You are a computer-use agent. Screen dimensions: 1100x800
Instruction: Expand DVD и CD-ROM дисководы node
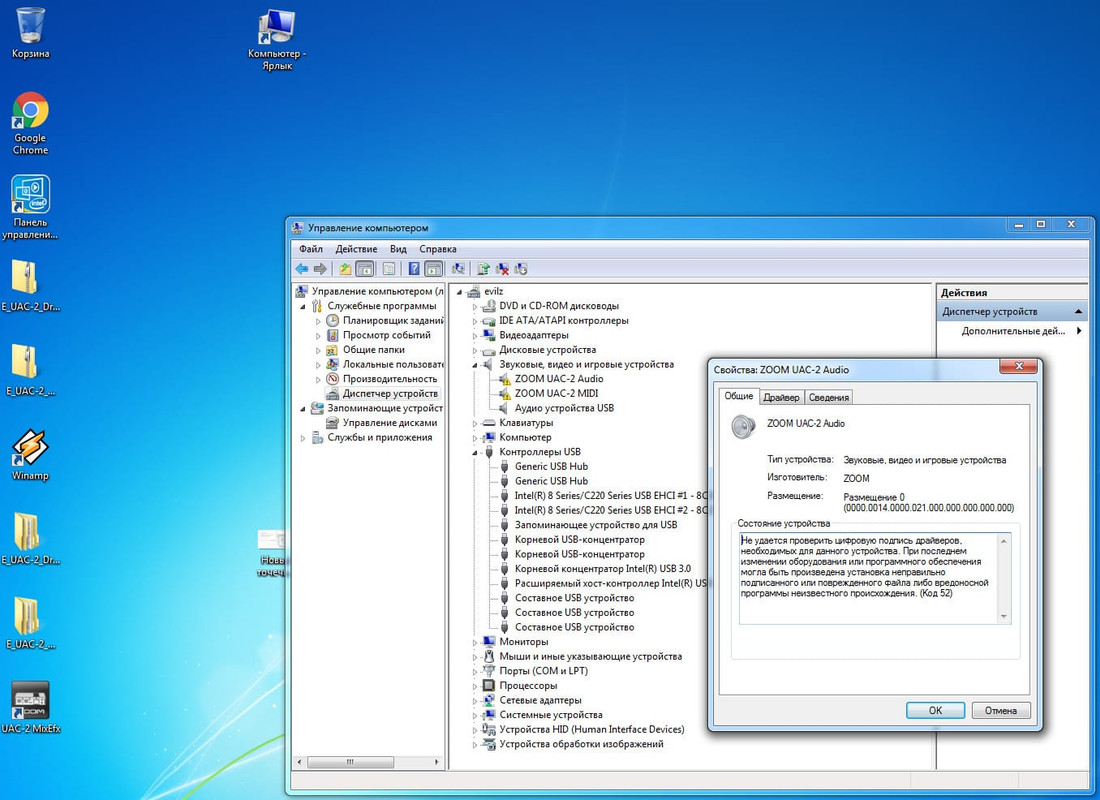(x=475, y=307)
